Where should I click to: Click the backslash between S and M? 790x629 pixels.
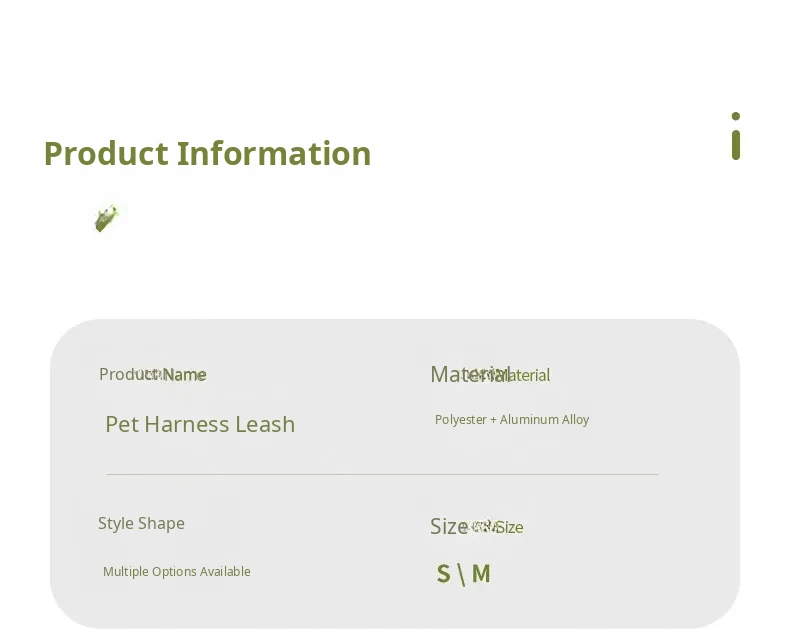[461, 574]
